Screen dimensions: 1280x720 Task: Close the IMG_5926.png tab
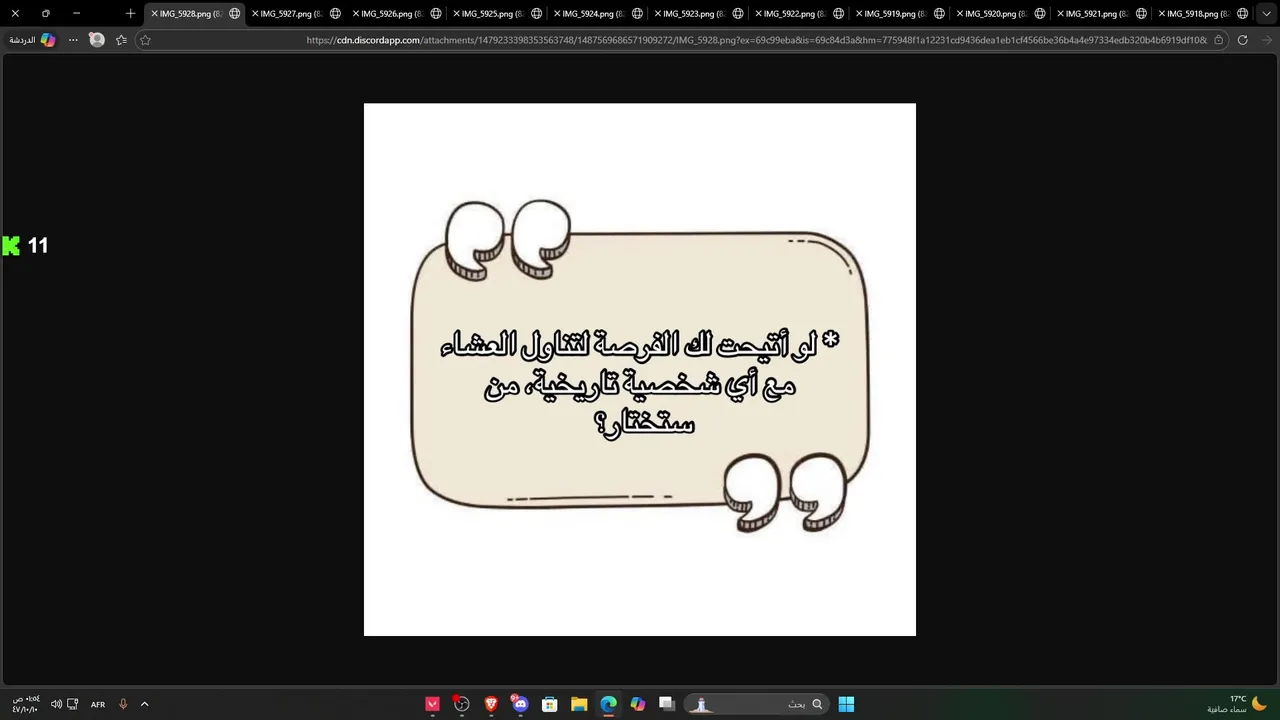pos(356,14)
